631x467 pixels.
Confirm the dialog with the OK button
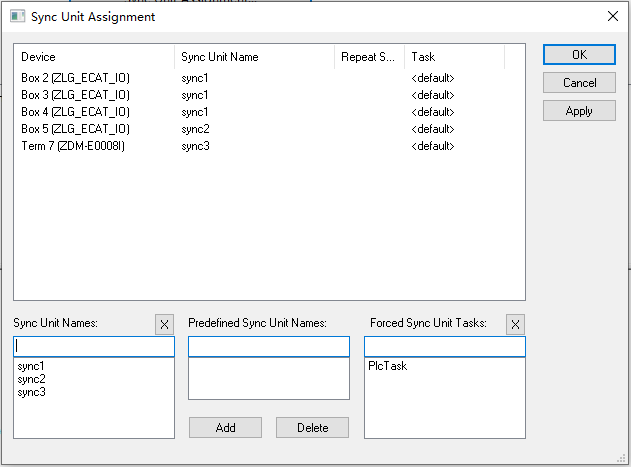tap(579, 54)
